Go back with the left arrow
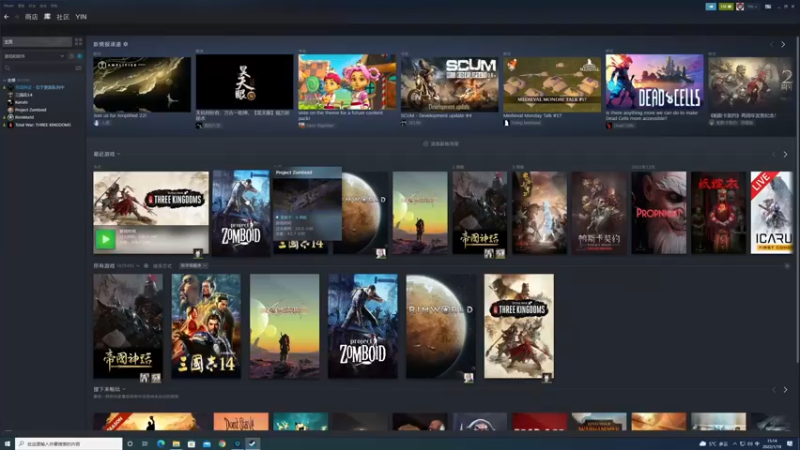This screenshot has height=450, width=800. pyautogui.click(x=6, y=17)
